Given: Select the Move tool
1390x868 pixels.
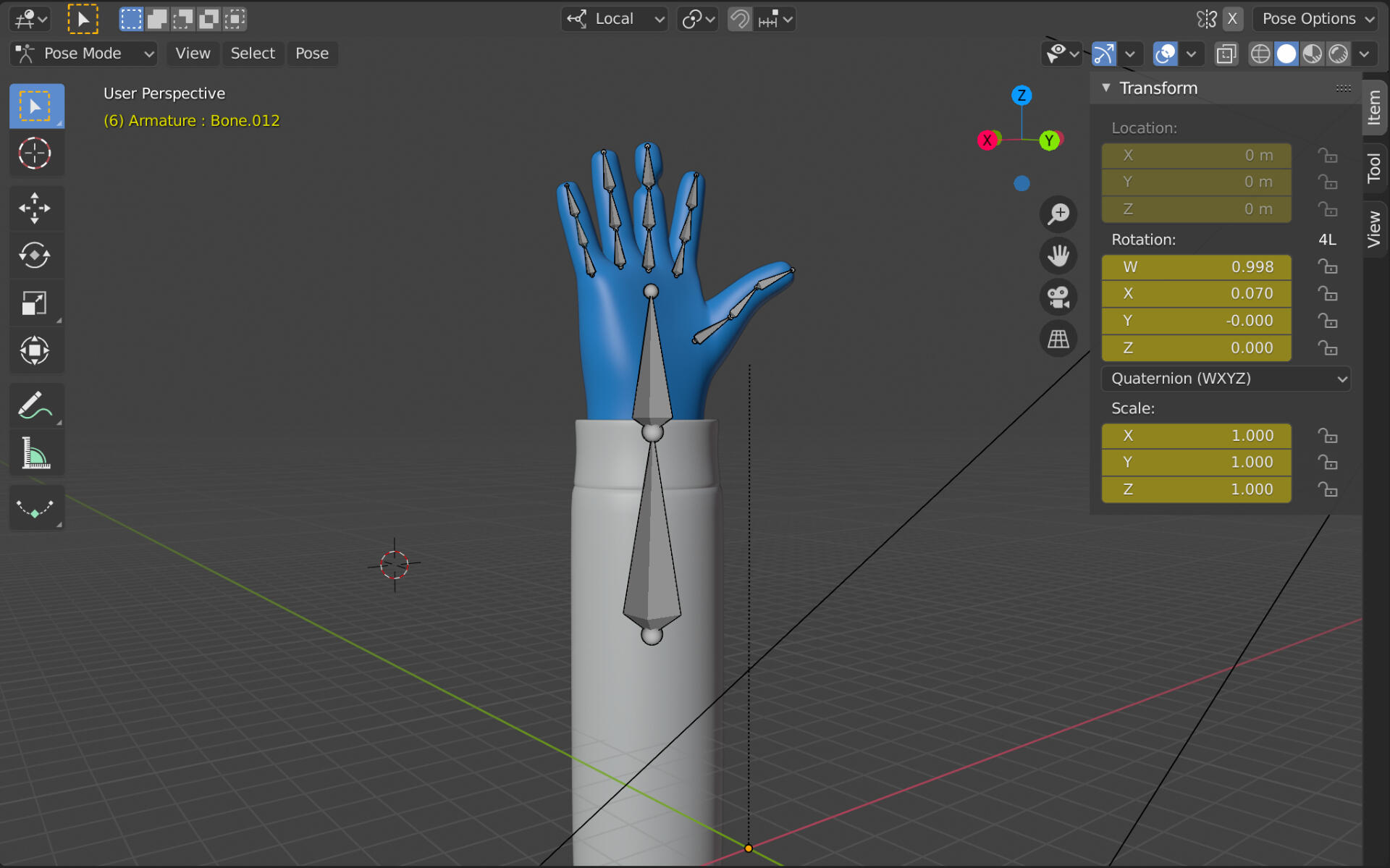Looking at the screenshot, I should [36, 208].
